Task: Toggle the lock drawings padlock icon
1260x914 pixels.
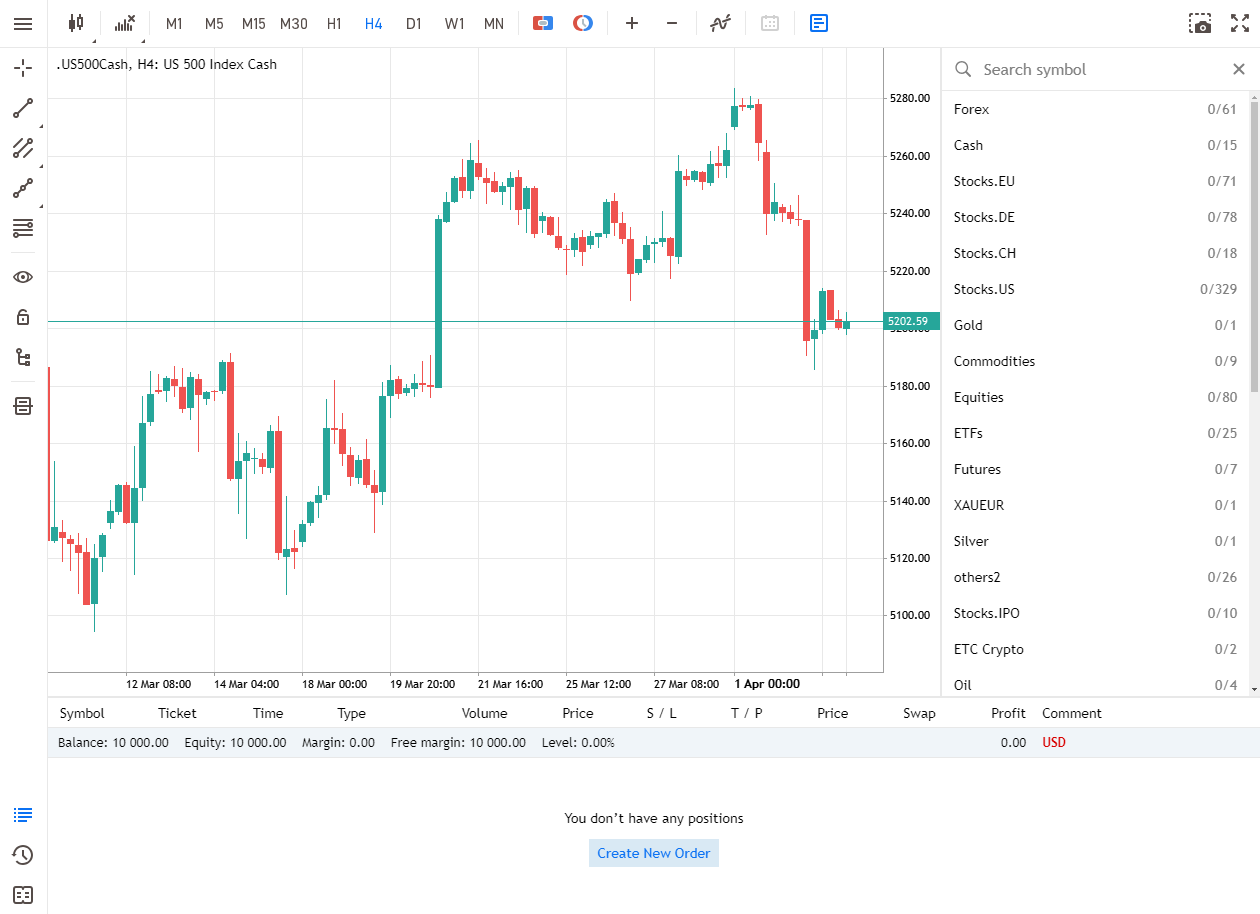Action: 23,317
